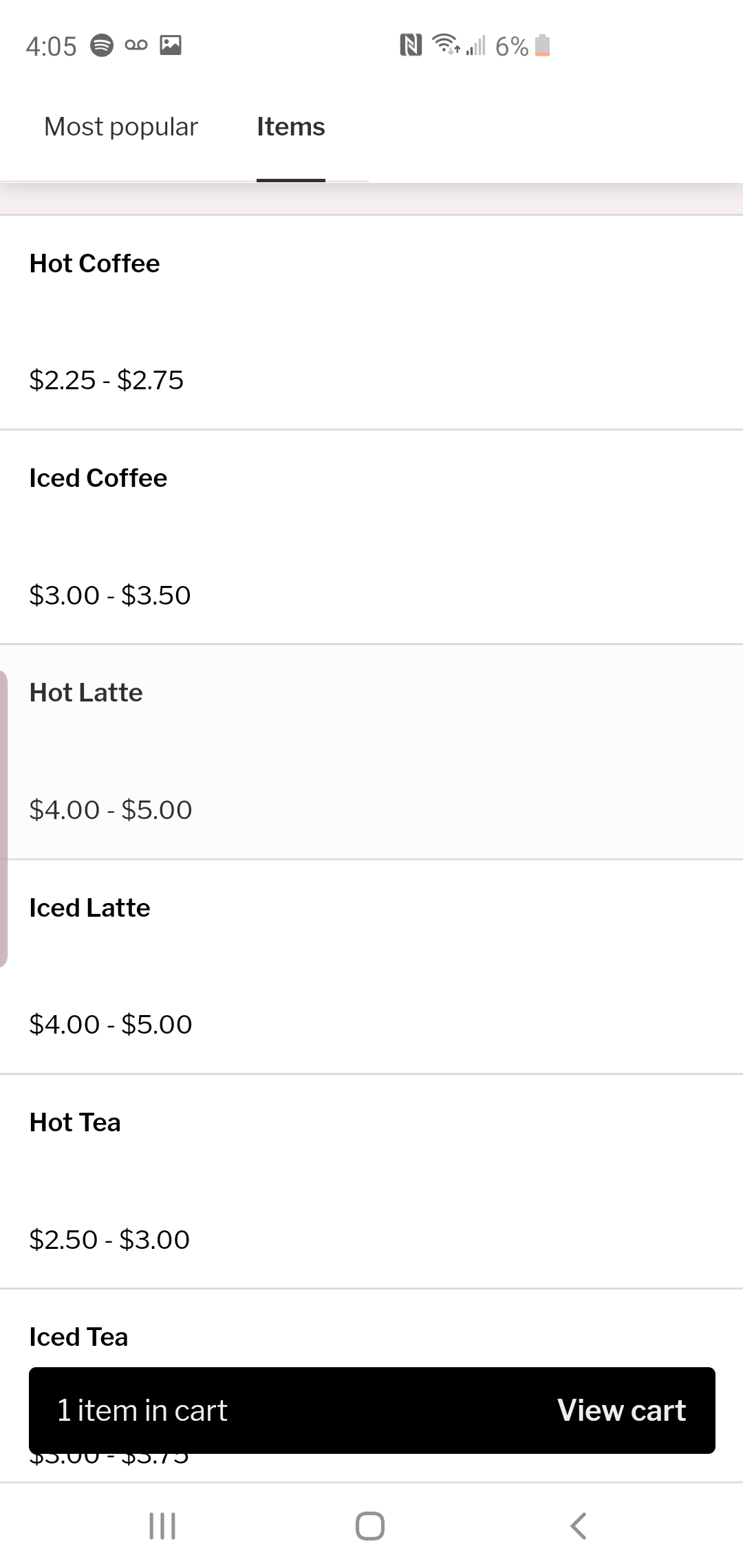The width and height of the screenshot is (743, 1568).
Task: Select the Hot Tea item
Action: coord(75,1122)
